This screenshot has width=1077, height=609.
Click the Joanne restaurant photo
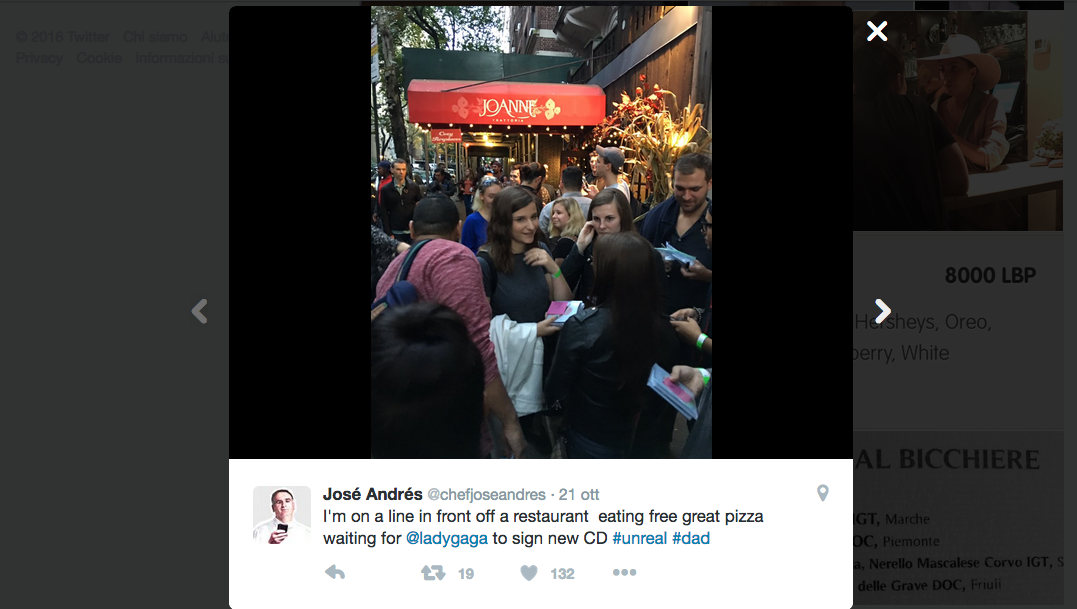click(541, 232)
